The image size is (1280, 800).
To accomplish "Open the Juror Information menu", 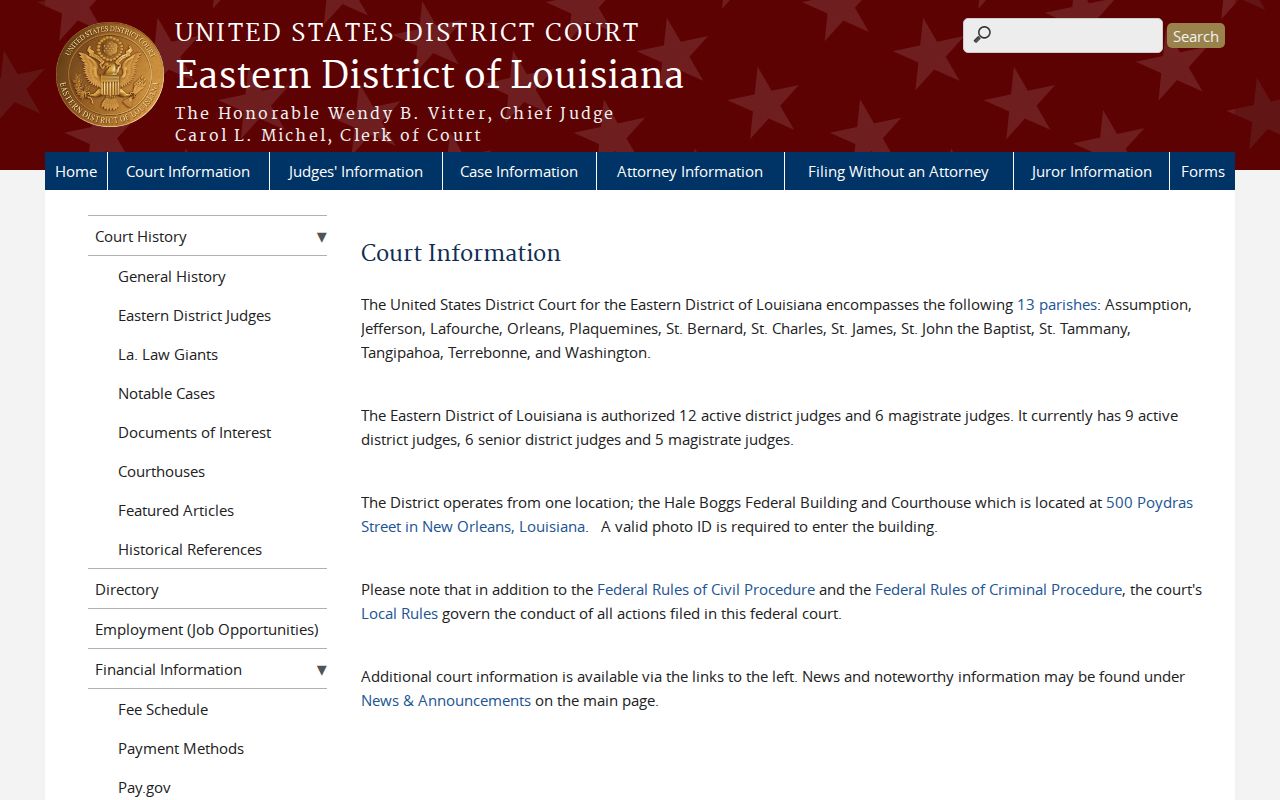I will 1091,171.
